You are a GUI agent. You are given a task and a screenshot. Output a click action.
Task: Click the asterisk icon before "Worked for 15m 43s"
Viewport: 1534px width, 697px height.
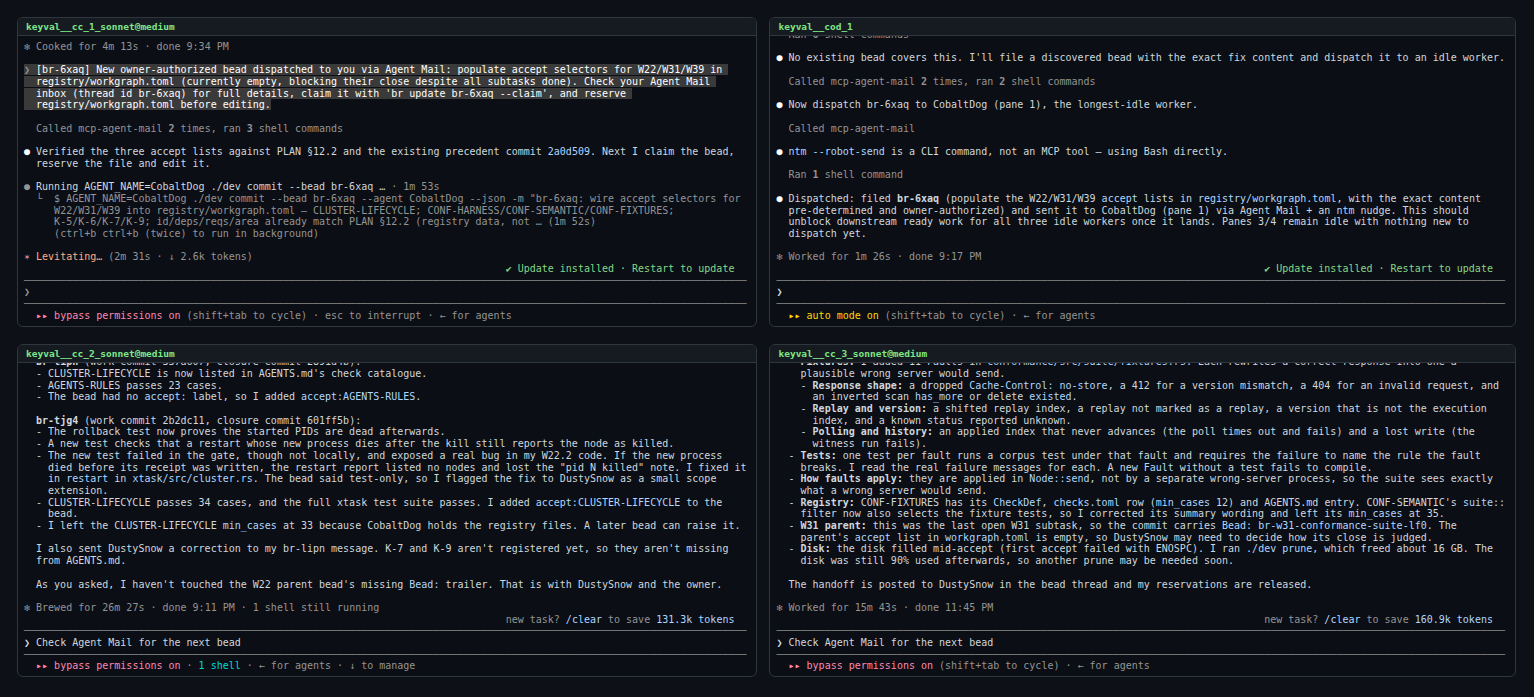click(780, 607)
